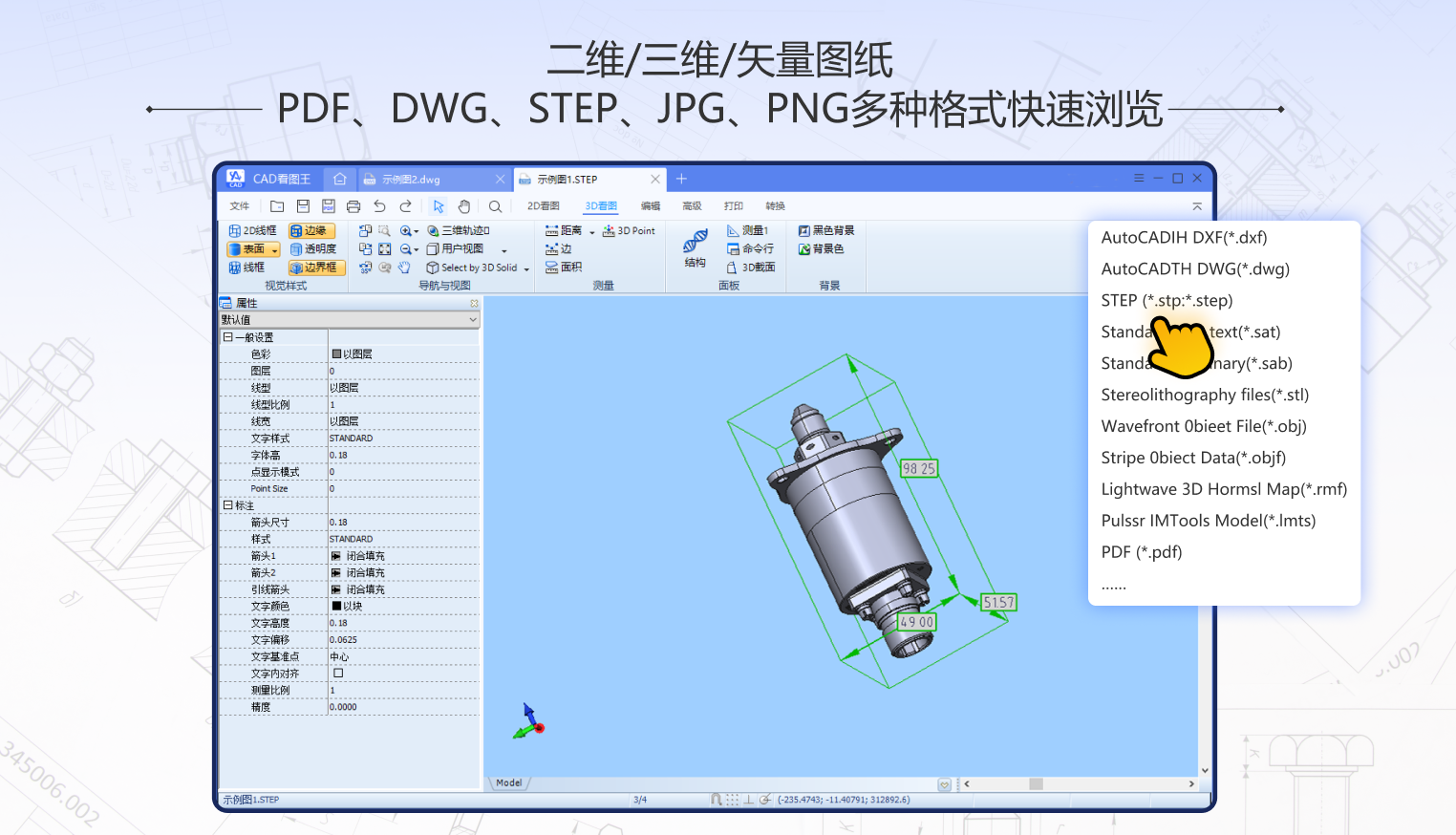Click the 色彩 color swatch value
Screen dimensions: 1456x835
[337, 354]
